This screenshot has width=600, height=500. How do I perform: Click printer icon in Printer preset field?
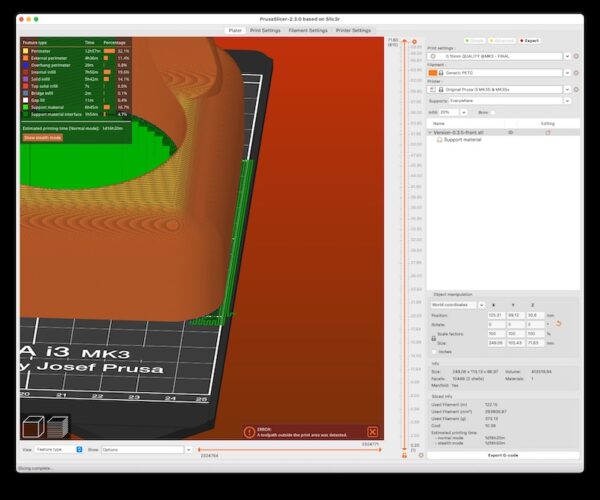tap(433, 90)
